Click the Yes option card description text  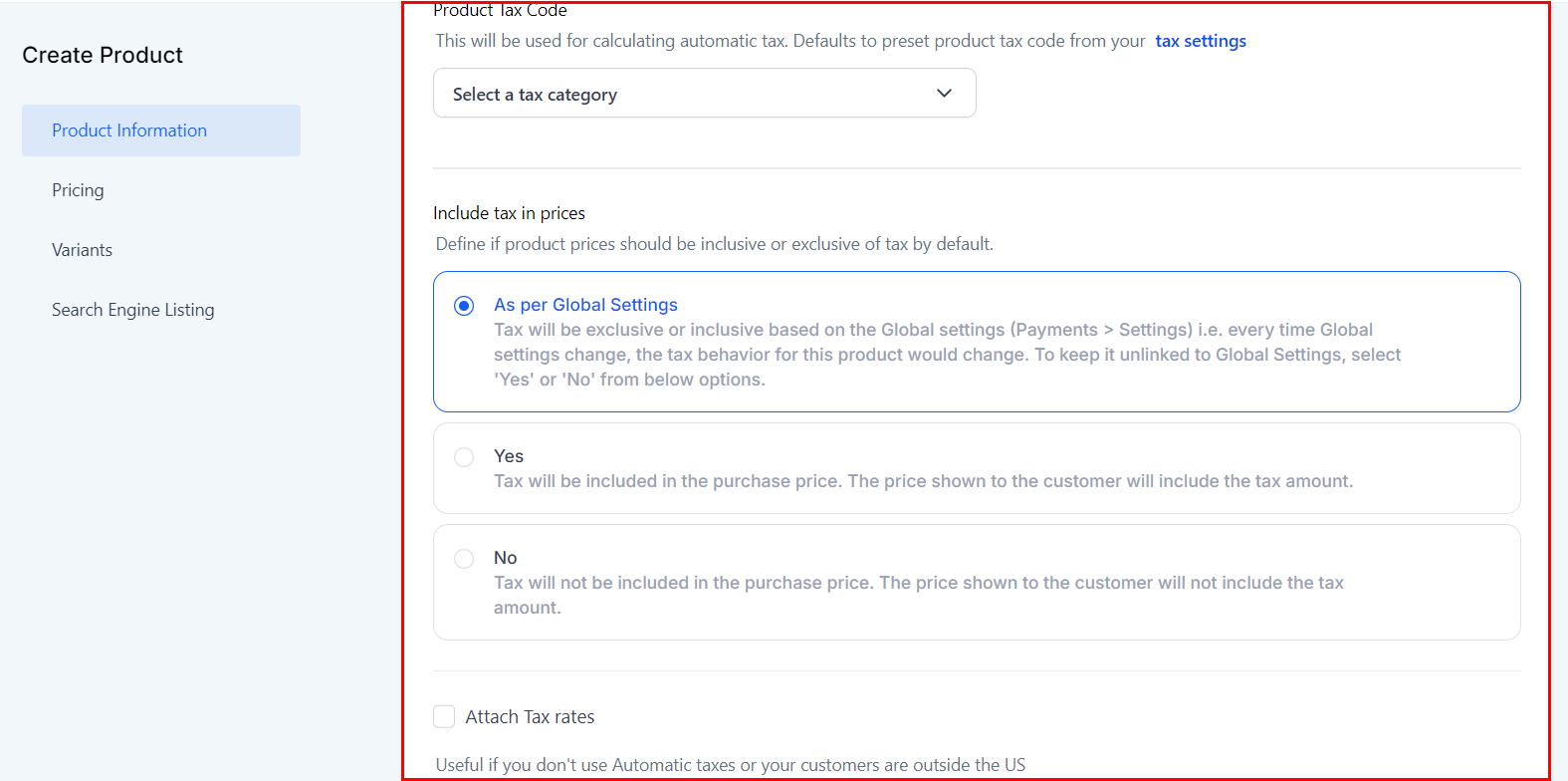tap(923, 481)
